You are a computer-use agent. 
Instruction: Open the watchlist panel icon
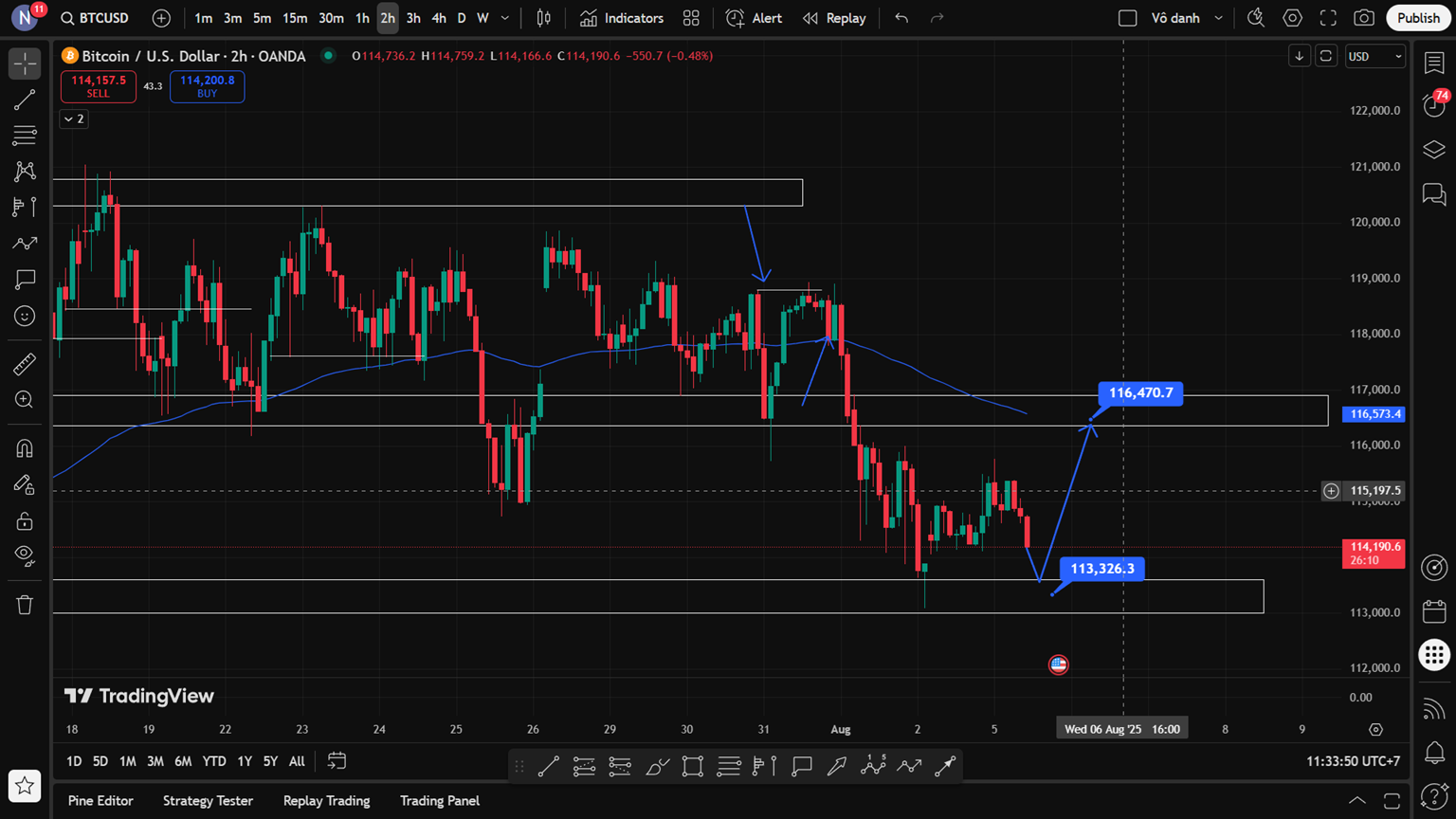(1434, 64)
